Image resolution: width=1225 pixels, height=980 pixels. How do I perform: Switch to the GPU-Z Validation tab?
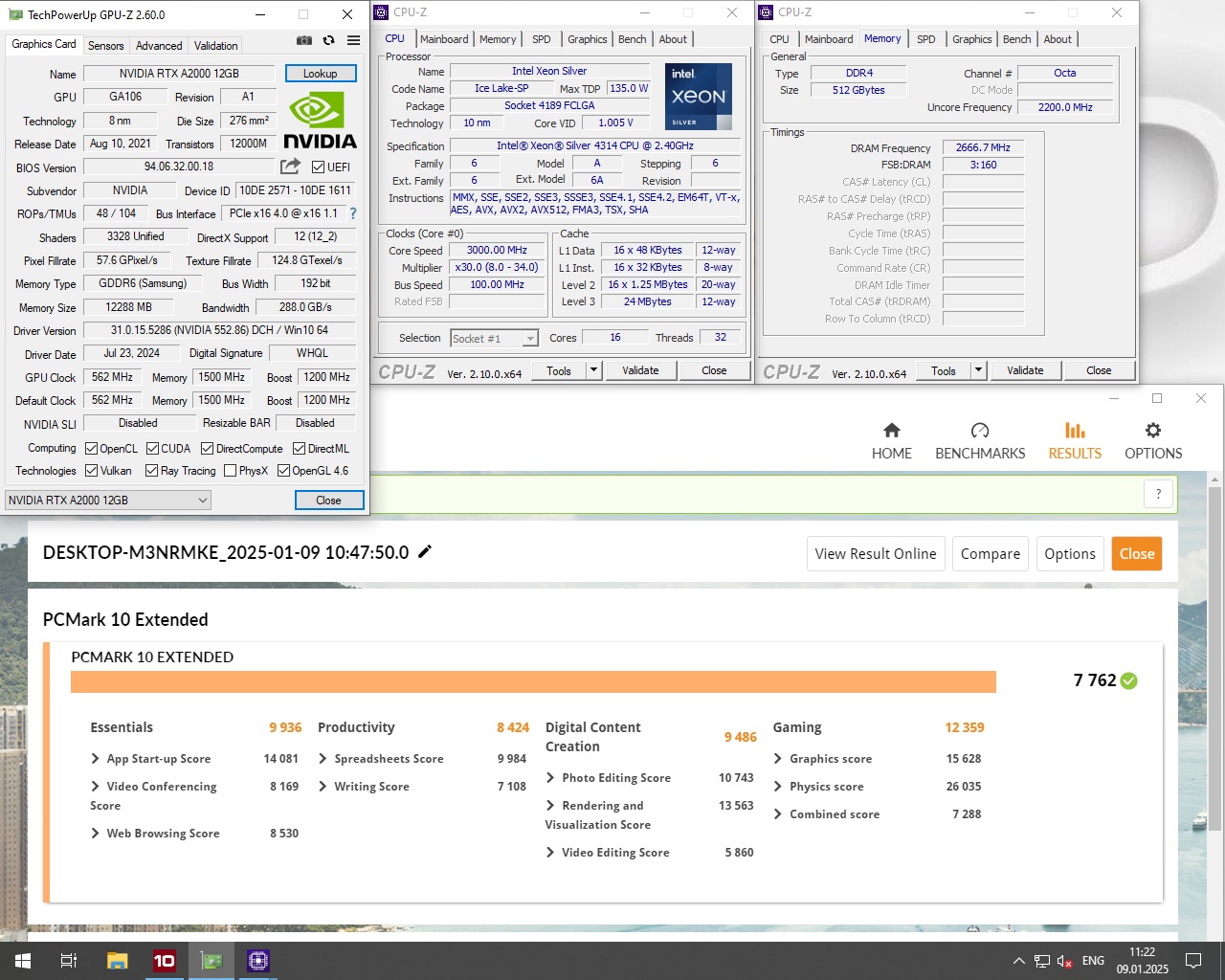215,45
